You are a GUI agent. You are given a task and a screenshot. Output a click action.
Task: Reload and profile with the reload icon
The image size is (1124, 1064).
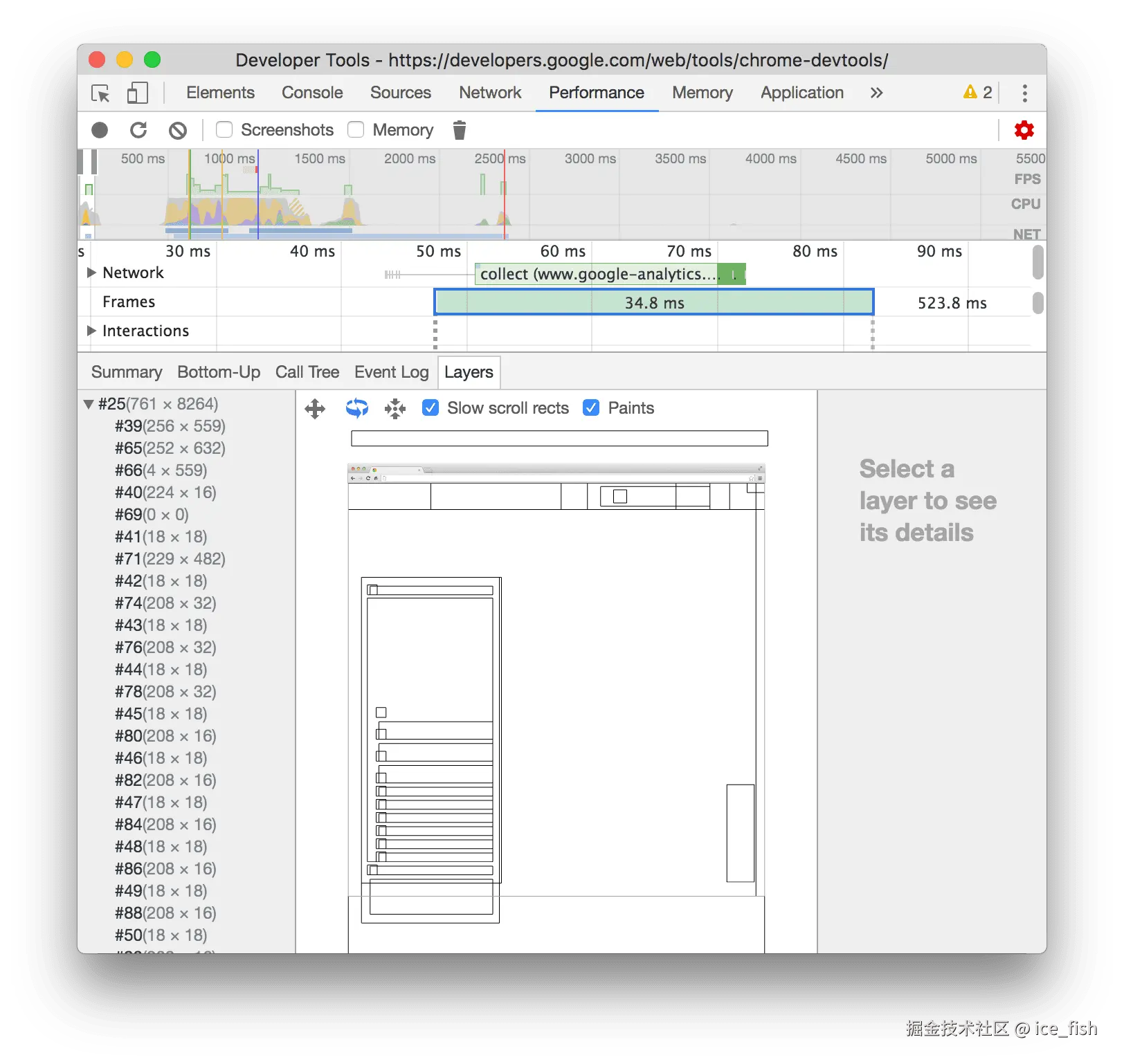tap(138, 130)
